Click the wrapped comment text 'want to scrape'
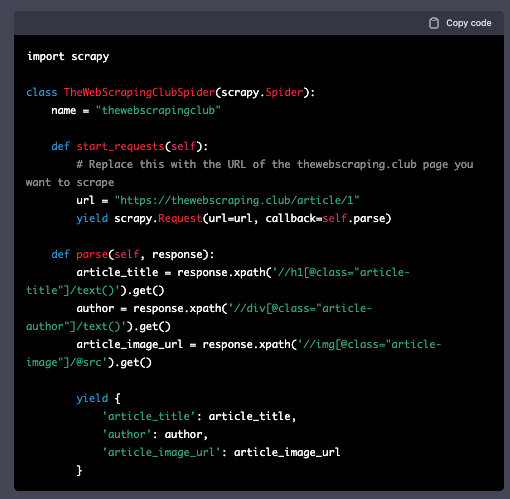The height and width of the screenshot is (499, 510). point(70,182)
